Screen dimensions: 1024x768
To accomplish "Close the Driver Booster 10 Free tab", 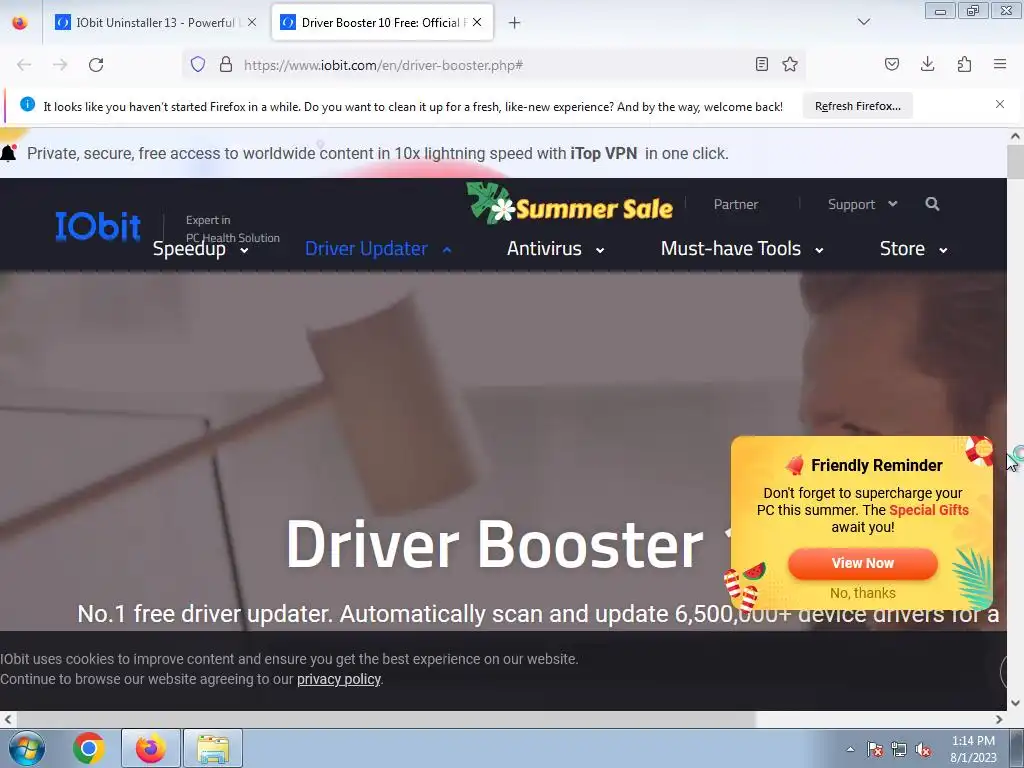I will (x=477, y=22).
